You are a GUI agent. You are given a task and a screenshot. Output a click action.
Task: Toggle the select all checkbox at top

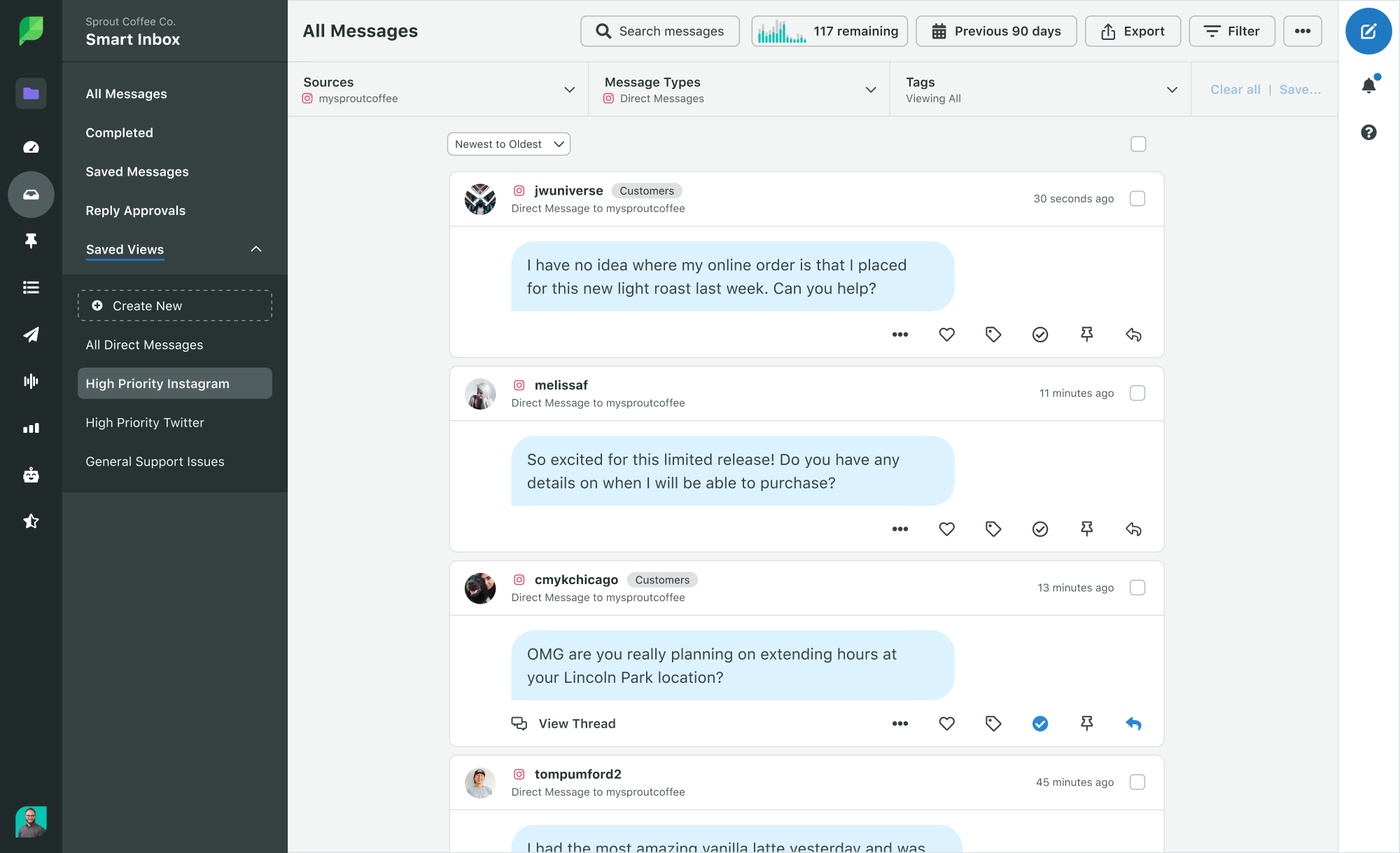click(1139, 144)
